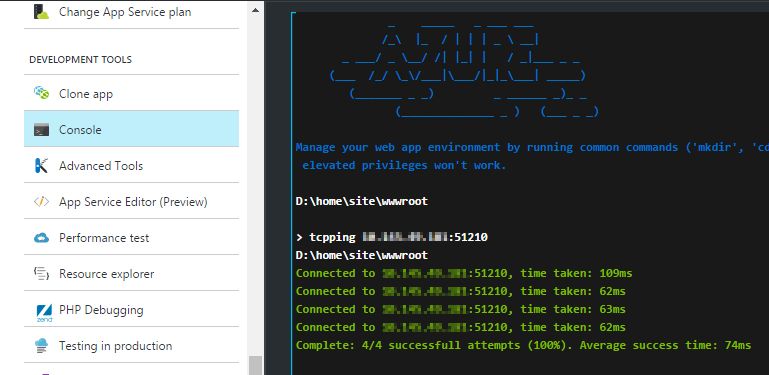This screenshot has width=769, height=375.
Task: Open PHP Debugging
Action: point(131,309)
